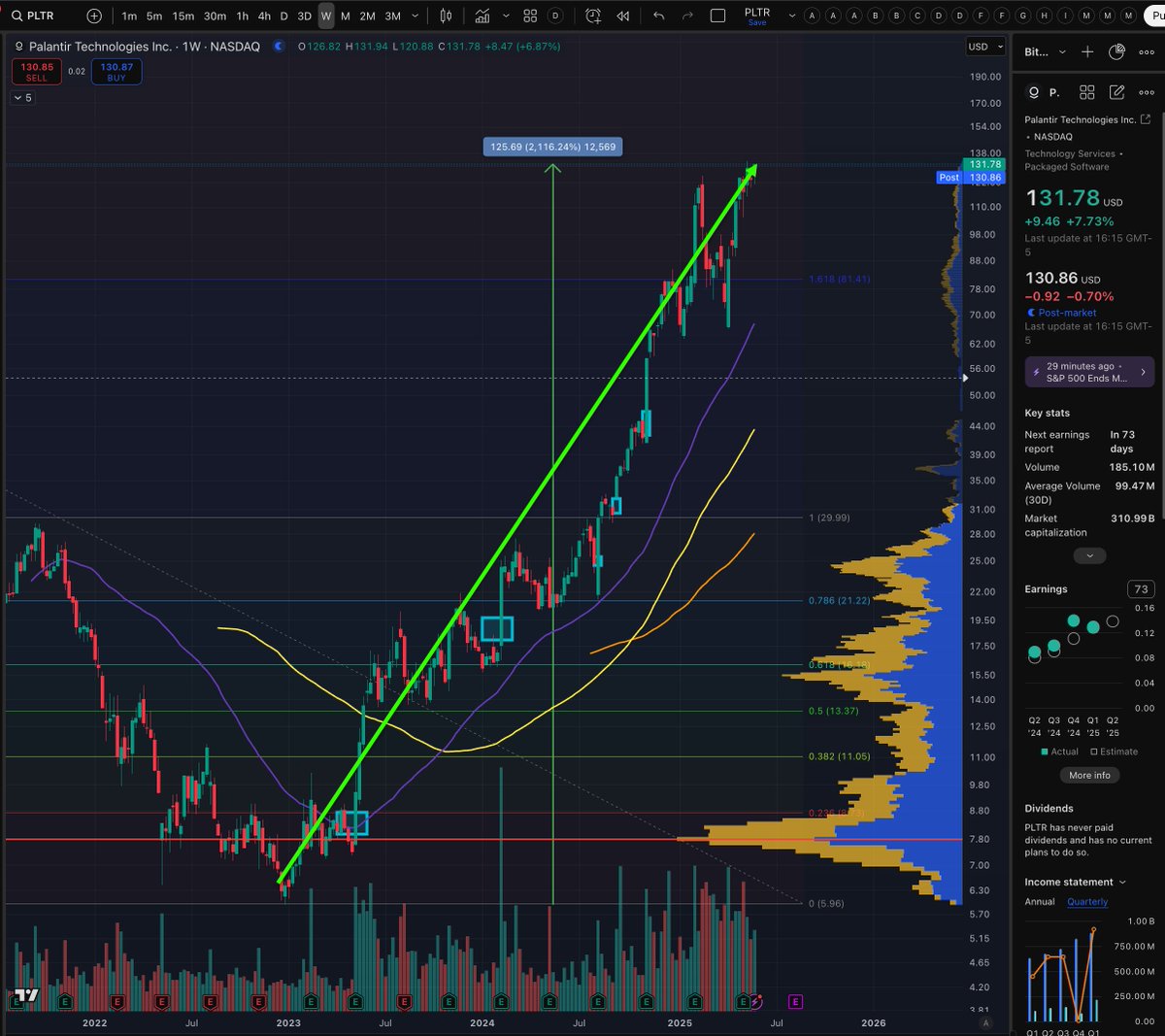
Task: Click the measurement label 125.69 (2,116.24%)
Action: (552, 147)
